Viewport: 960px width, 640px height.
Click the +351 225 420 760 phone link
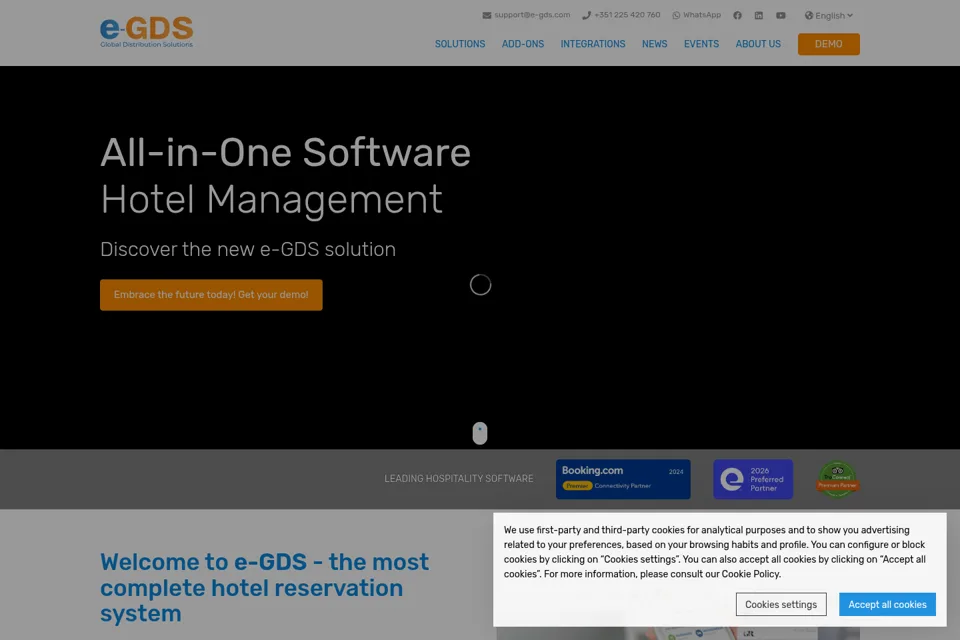click(621, 15)
